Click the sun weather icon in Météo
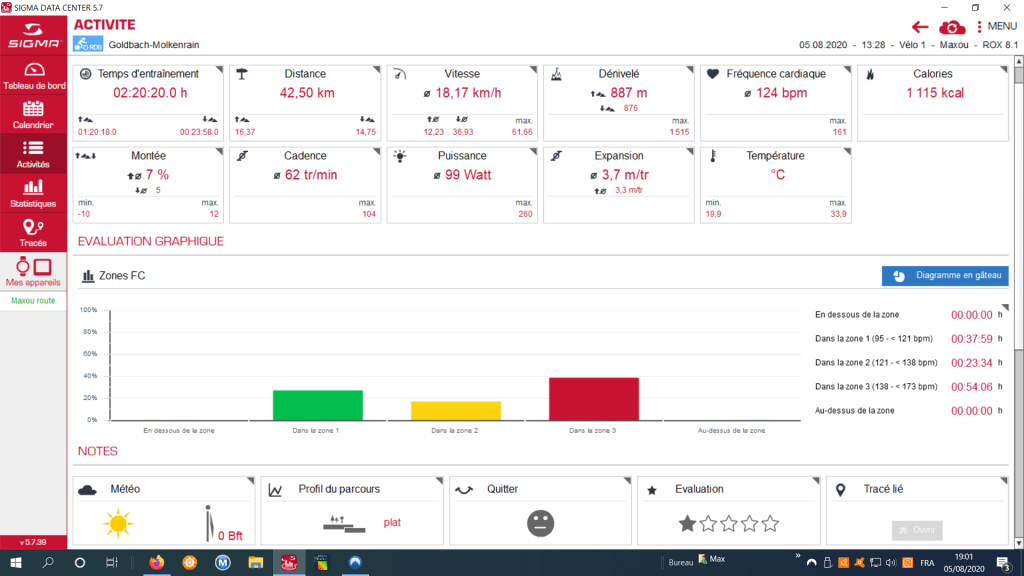The width and height of the screenshot is (1024, 576). 119,522
